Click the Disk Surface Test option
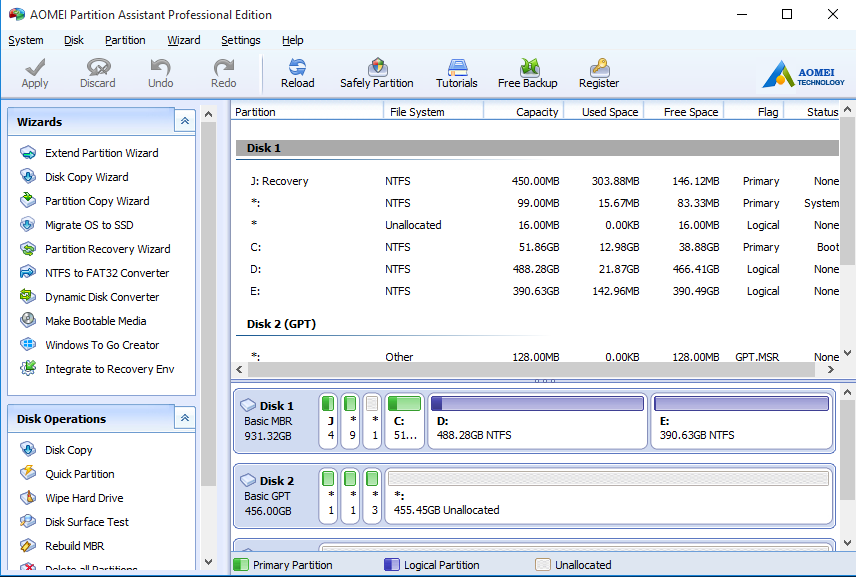 click(x=86, y=522)
